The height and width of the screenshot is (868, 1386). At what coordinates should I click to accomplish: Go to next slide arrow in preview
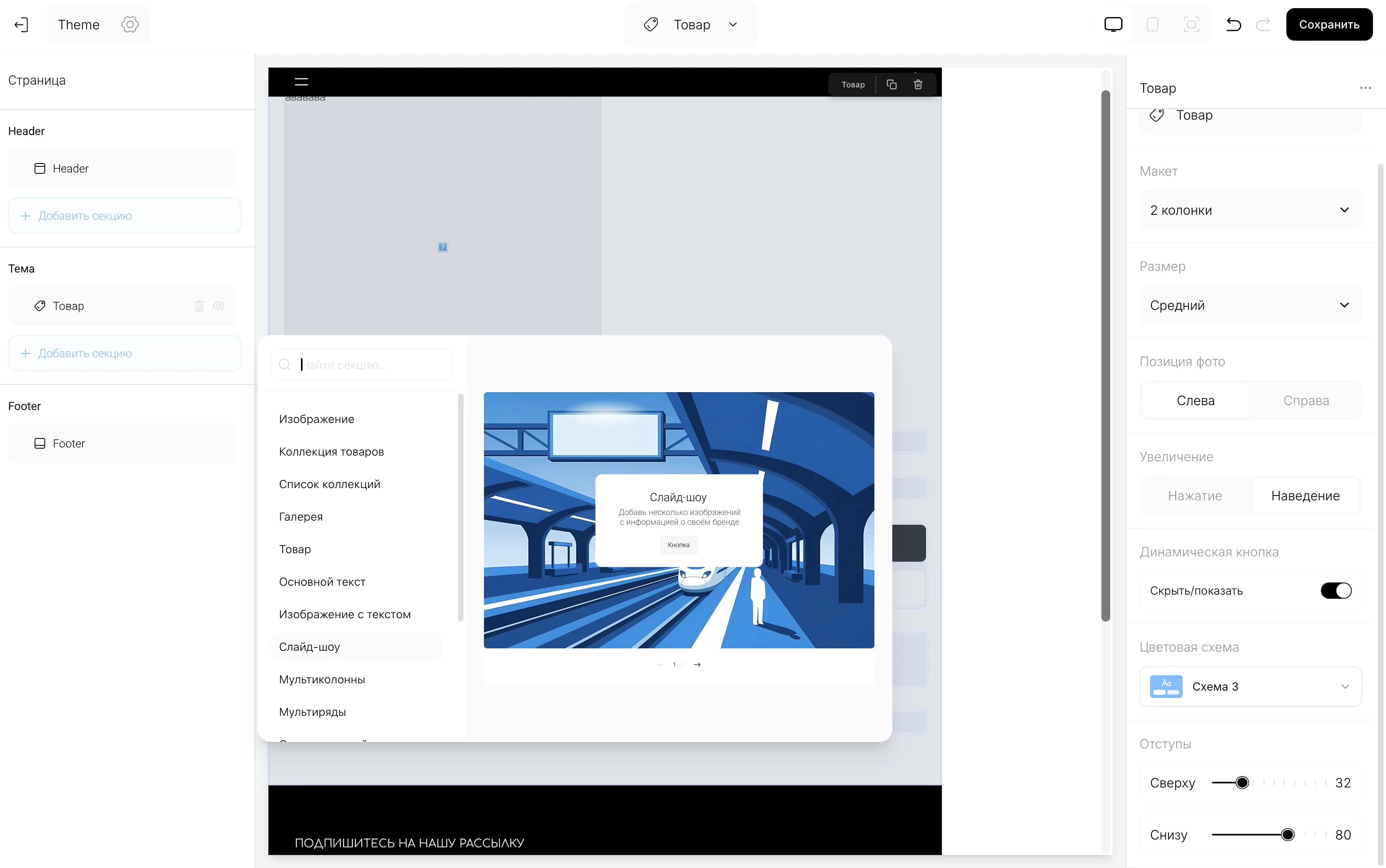point(697,665)
